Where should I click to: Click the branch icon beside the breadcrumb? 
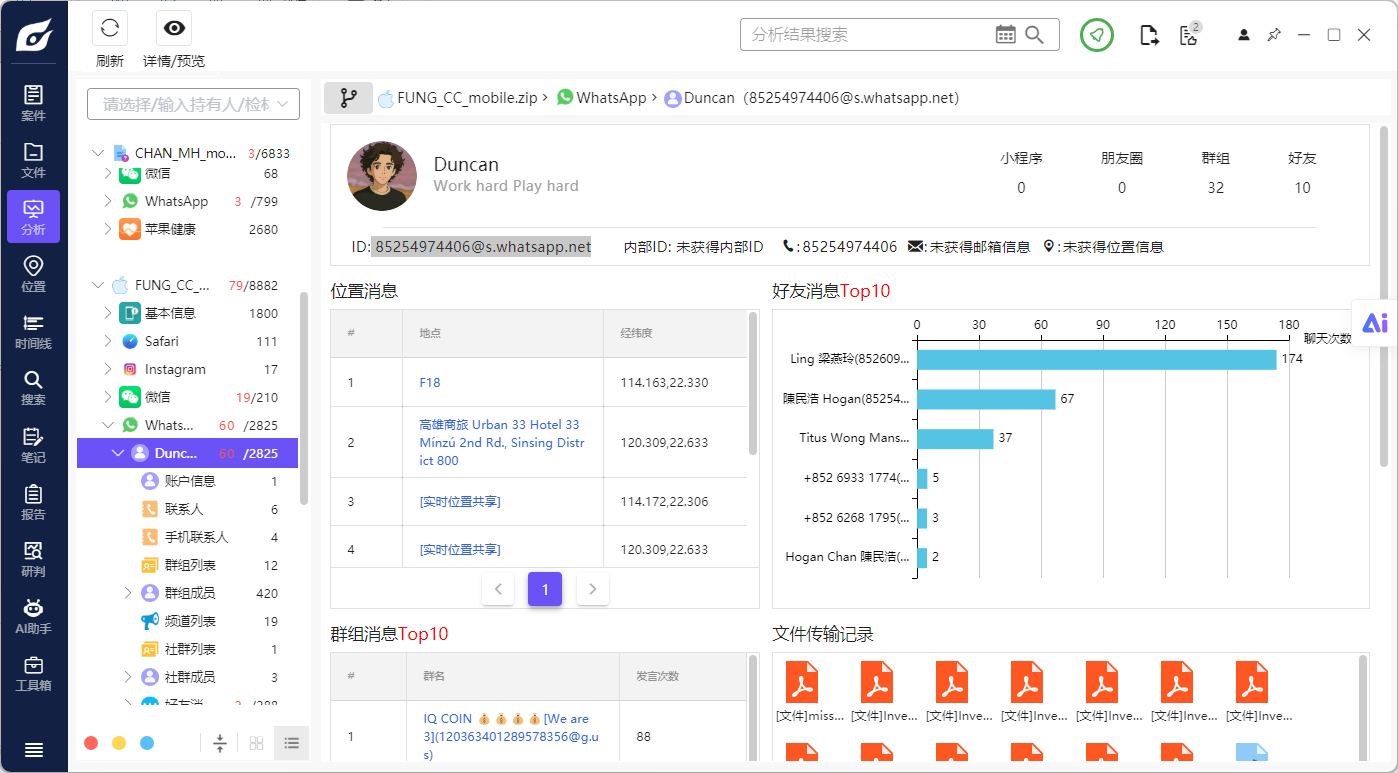click(348, 98)
